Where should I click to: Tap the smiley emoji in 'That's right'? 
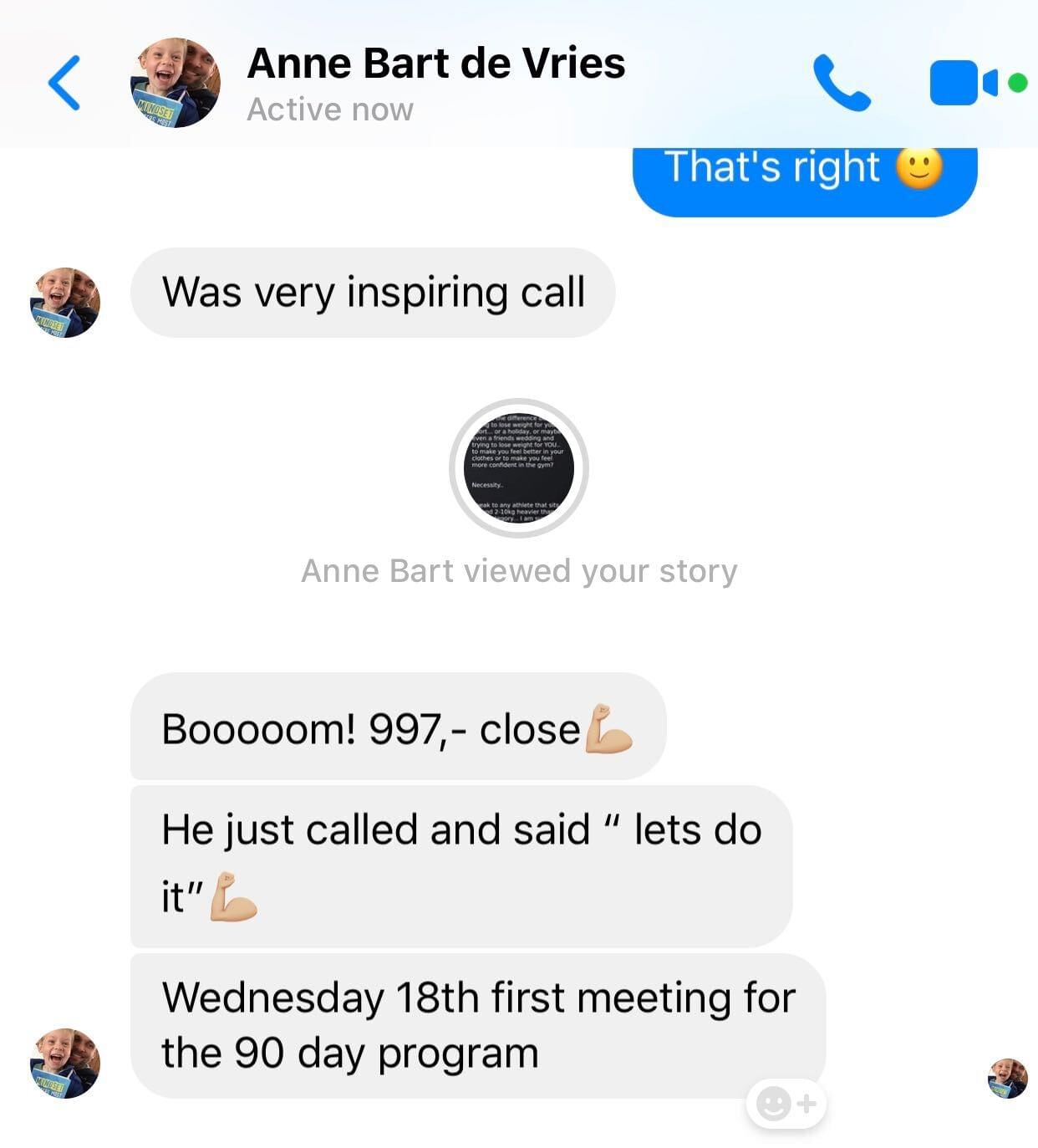919,167
